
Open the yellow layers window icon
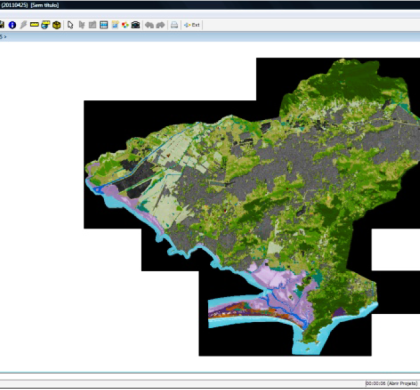coord(45,25)
